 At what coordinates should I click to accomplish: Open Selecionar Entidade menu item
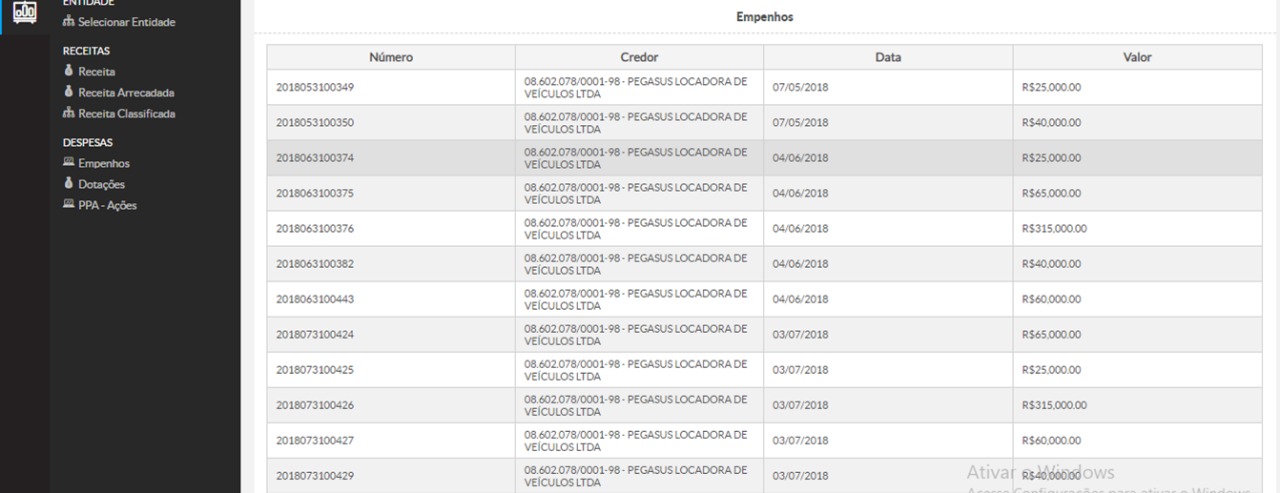[126, 22]
